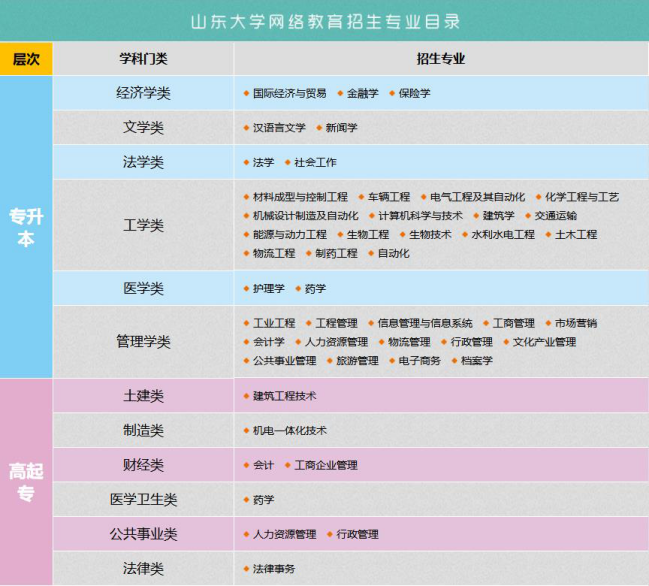Viewport: 649px width, 586px height.
Task: Click the 学科门类 column header
Action: tap(143, 59)
